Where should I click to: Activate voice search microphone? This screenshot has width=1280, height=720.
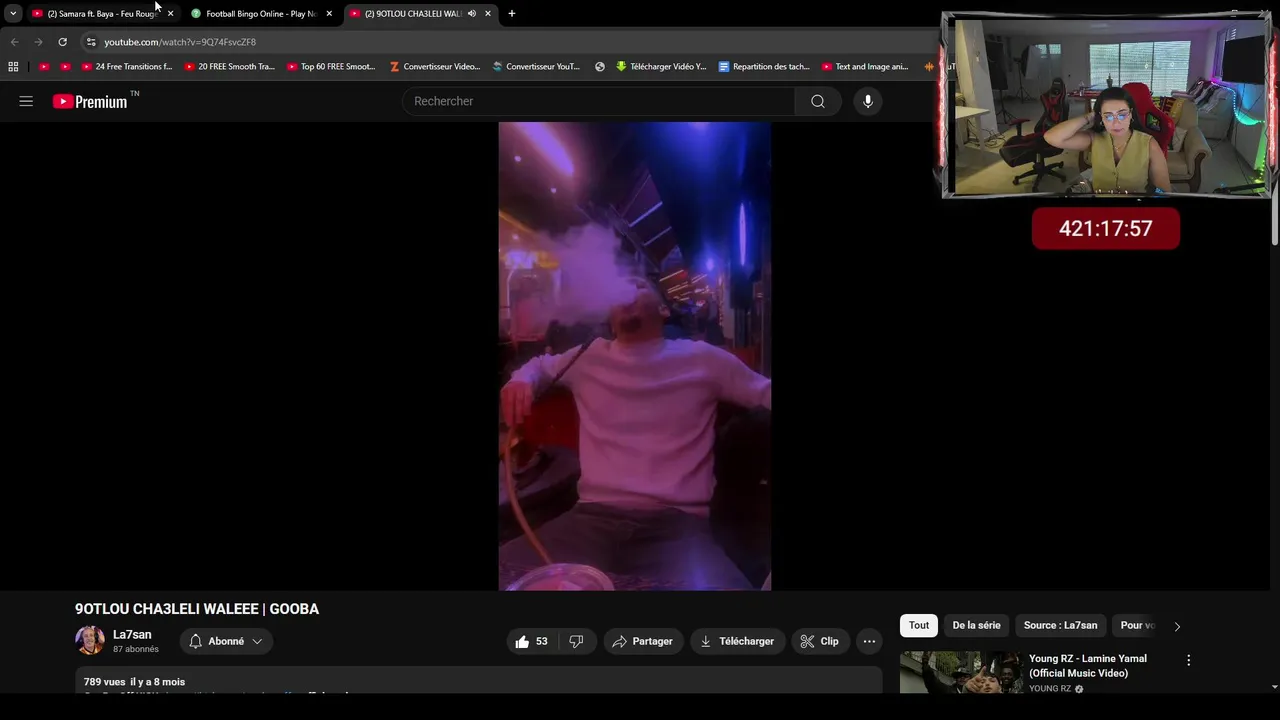click(x=868, y=101)
